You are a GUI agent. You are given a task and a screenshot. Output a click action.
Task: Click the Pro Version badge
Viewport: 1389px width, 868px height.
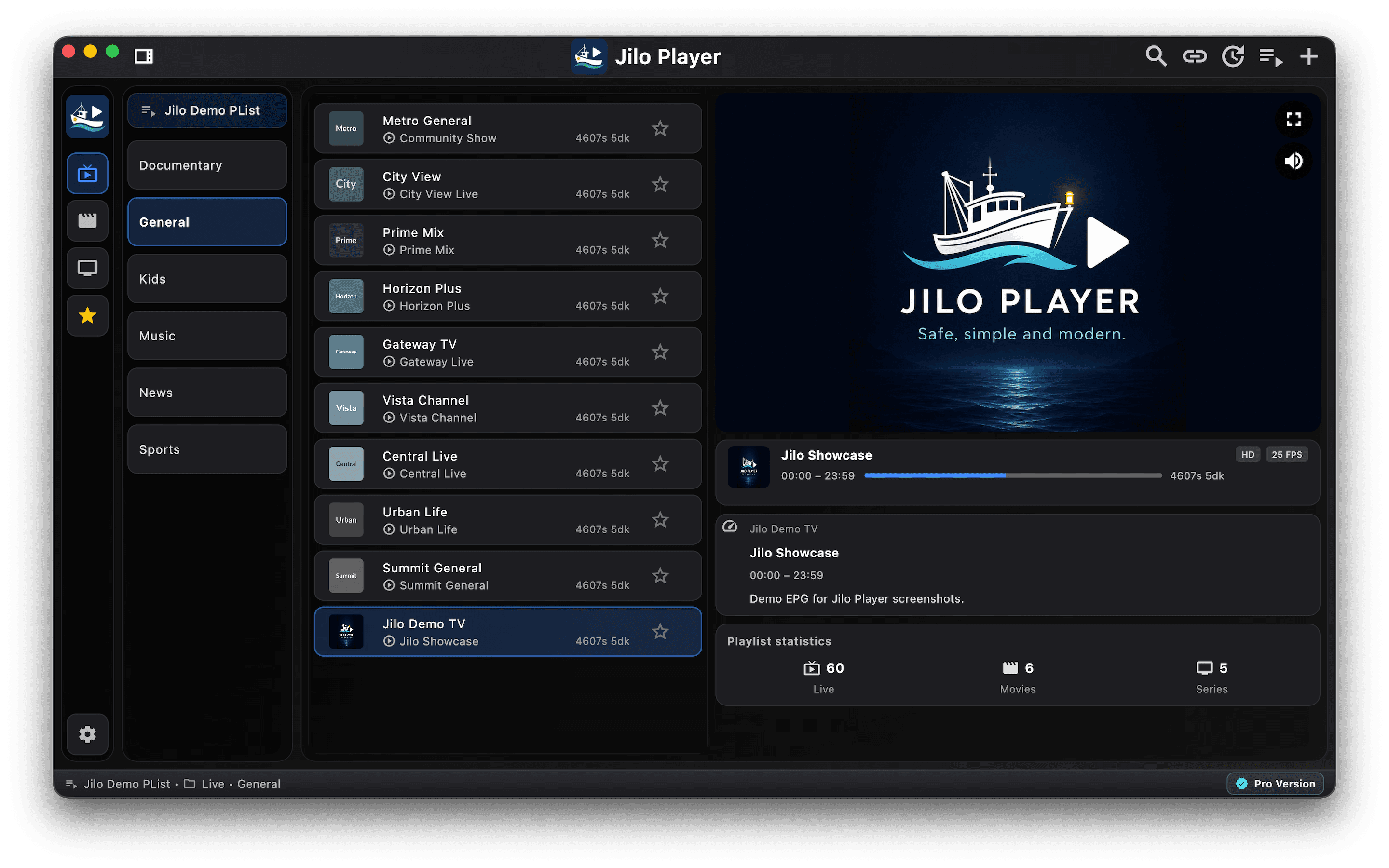[1275, 784]
